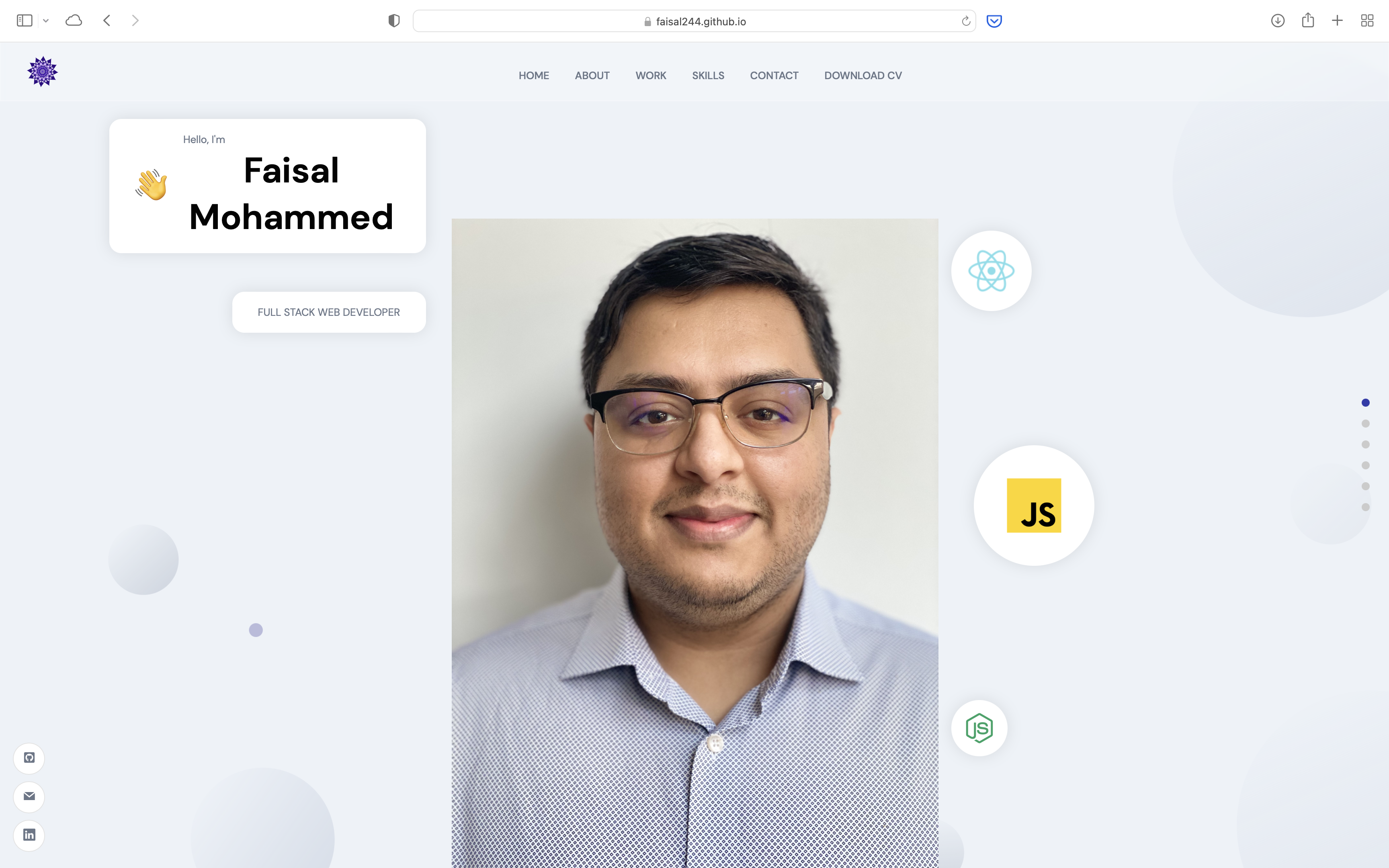Image resolution: width=1389 pixels, height=868 pixels.
Task: Navigate to the CONTACT section
Action: point(774,75)
